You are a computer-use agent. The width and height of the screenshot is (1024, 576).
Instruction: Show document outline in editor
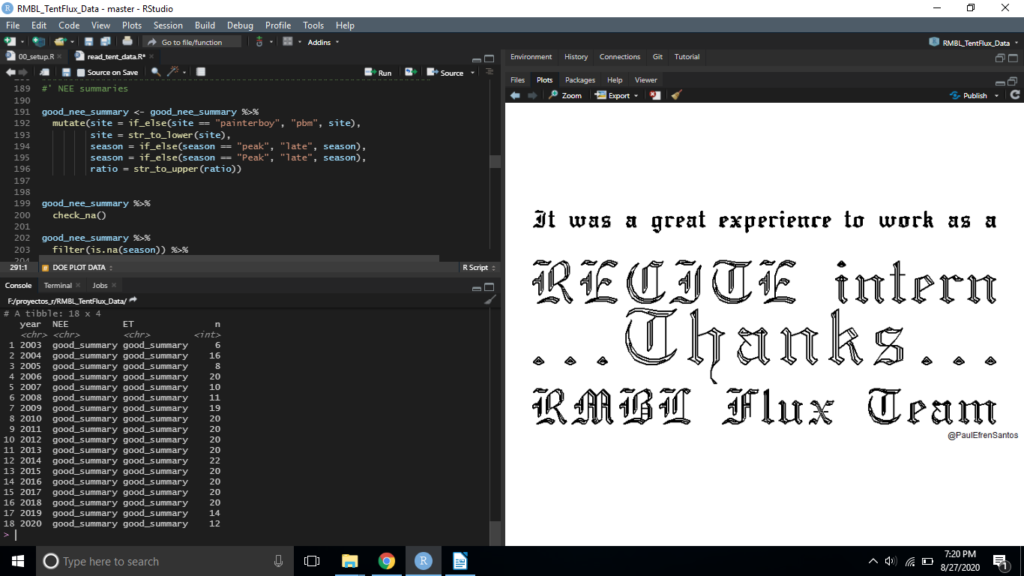tap(489, 72)
